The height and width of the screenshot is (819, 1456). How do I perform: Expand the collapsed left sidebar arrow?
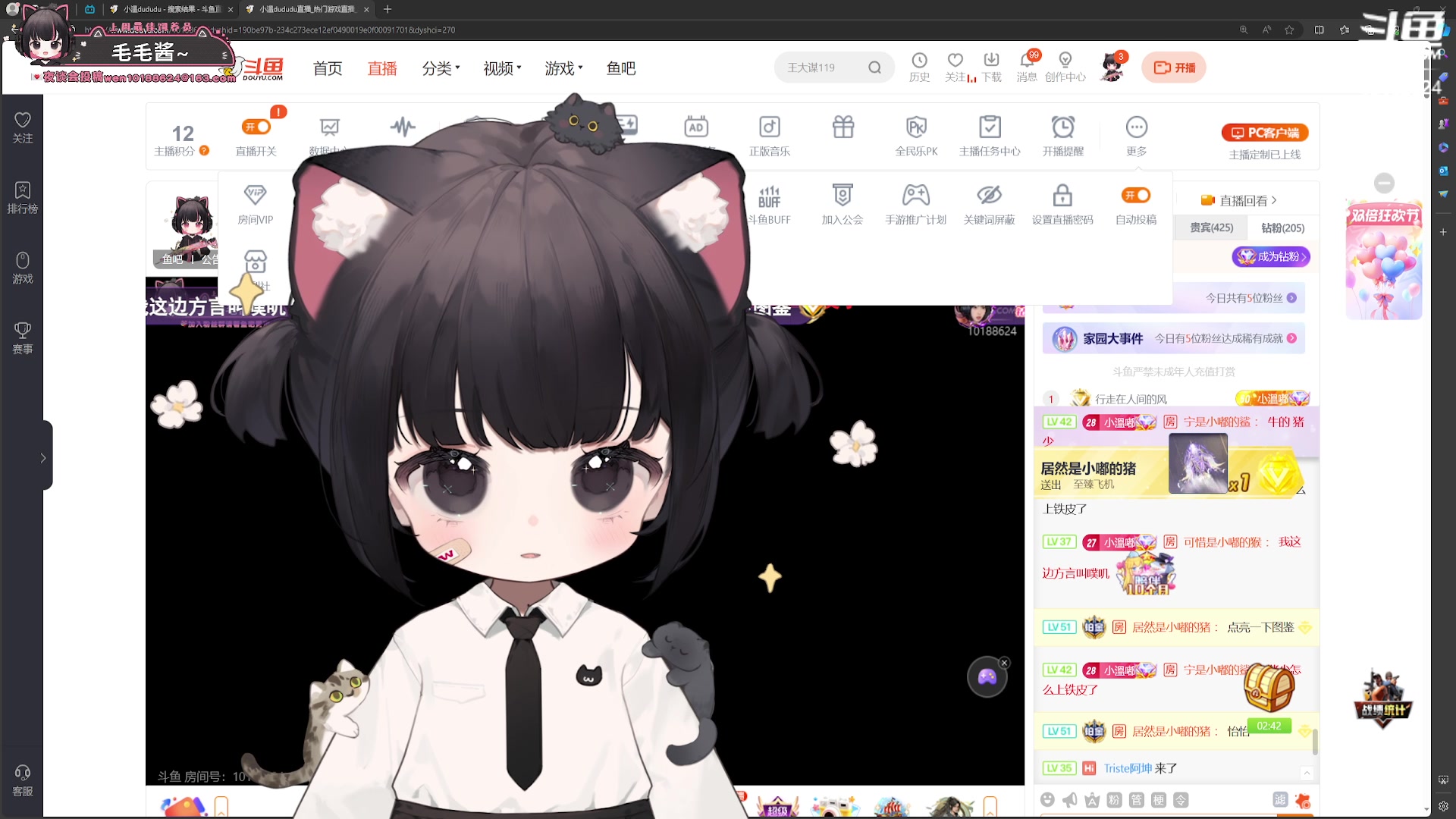[43, 458]
